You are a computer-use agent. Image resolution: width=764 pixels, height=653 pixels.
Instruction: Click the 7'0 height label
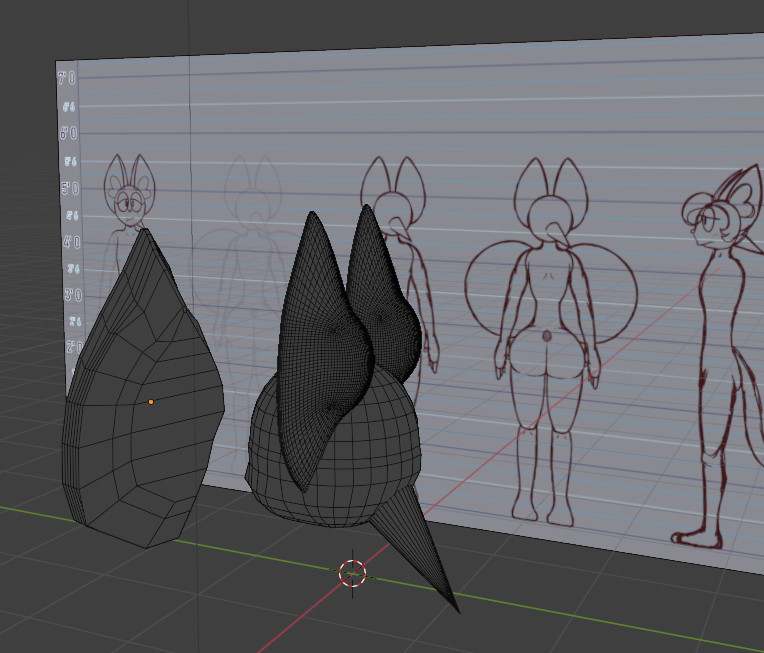[67, 78]
